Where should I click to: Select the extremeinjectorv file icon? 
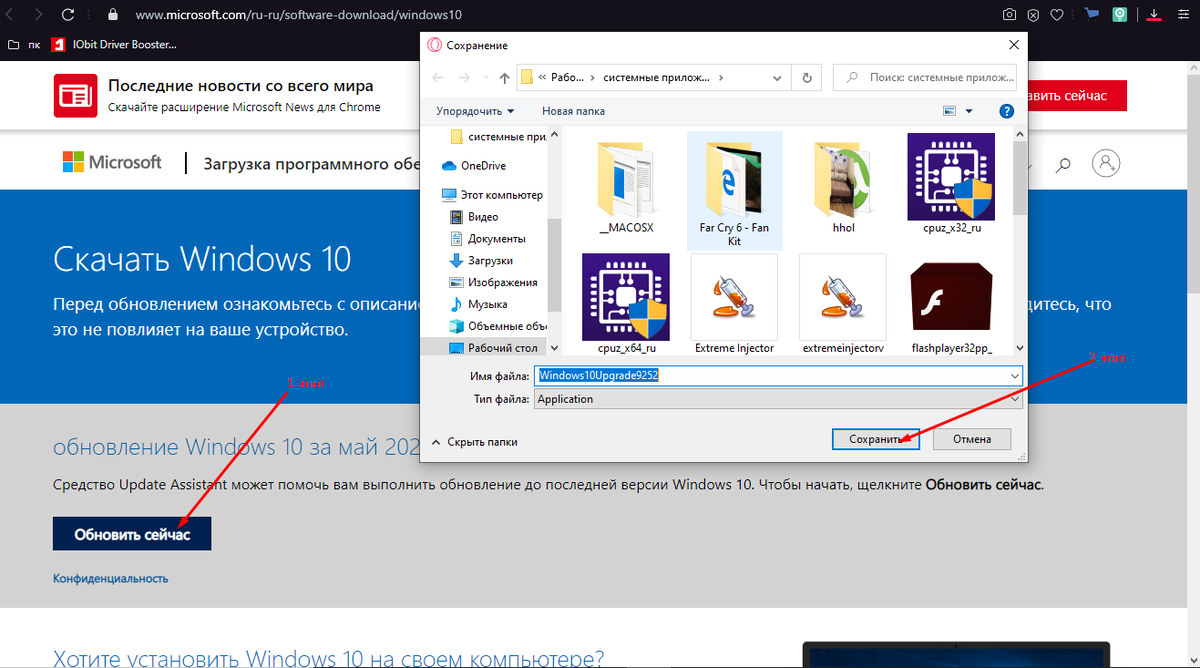[843, 304]
